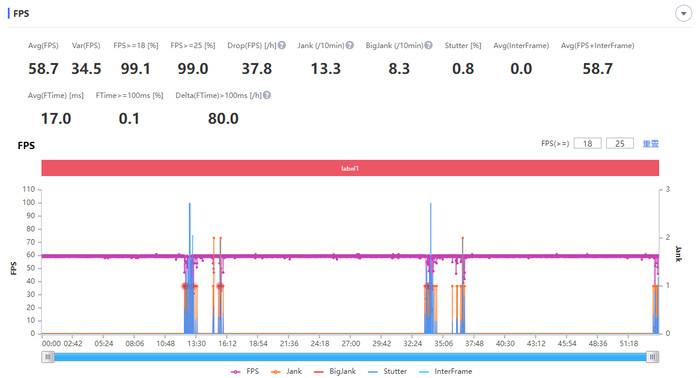Toggle FPS series in chart legend
The width and height of the screenshot is (700, 378).
[x=245, y=371]
